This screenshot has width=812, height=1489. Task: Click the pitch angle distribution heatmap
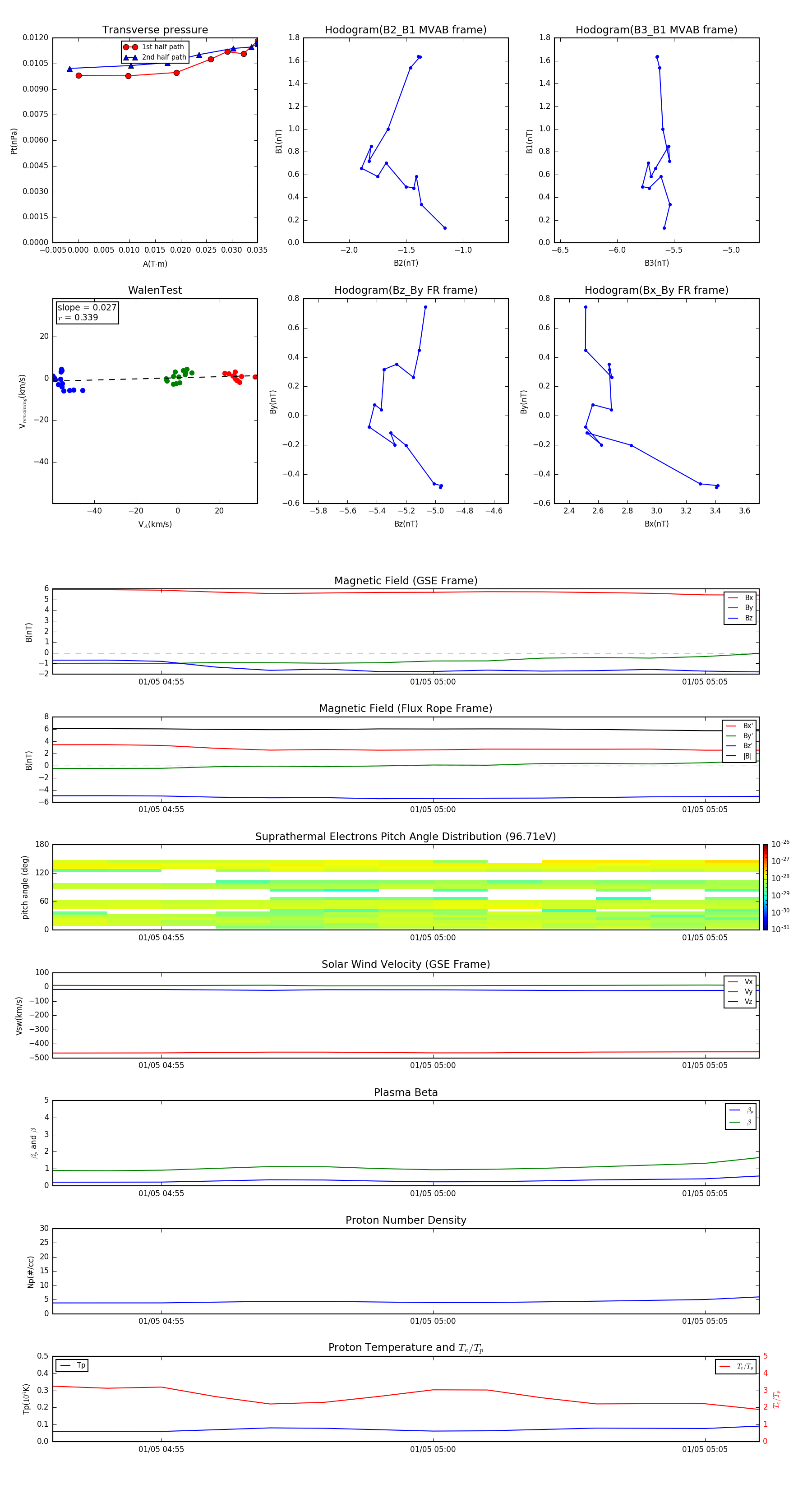pyautogui.click(x=406, y=887)
